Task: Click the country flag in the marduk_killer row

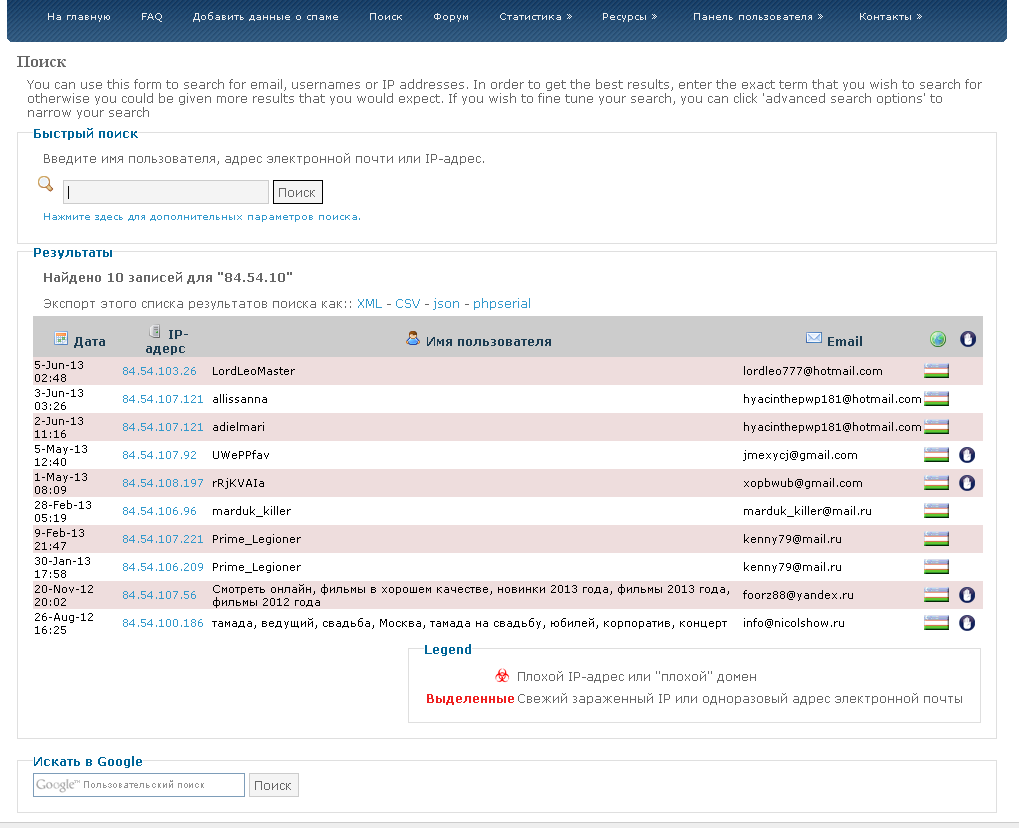Action: click(x=936, y=511)
